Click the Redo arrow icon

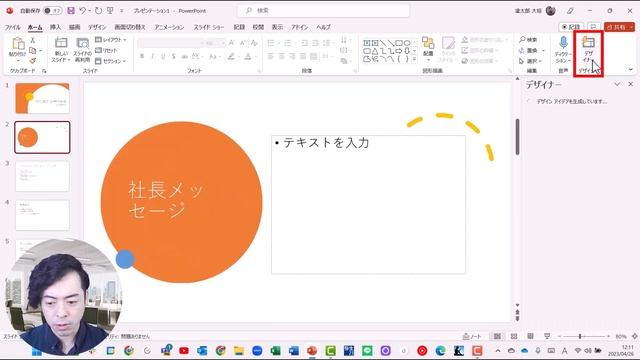pyautogui.click(x=98, y=11)
